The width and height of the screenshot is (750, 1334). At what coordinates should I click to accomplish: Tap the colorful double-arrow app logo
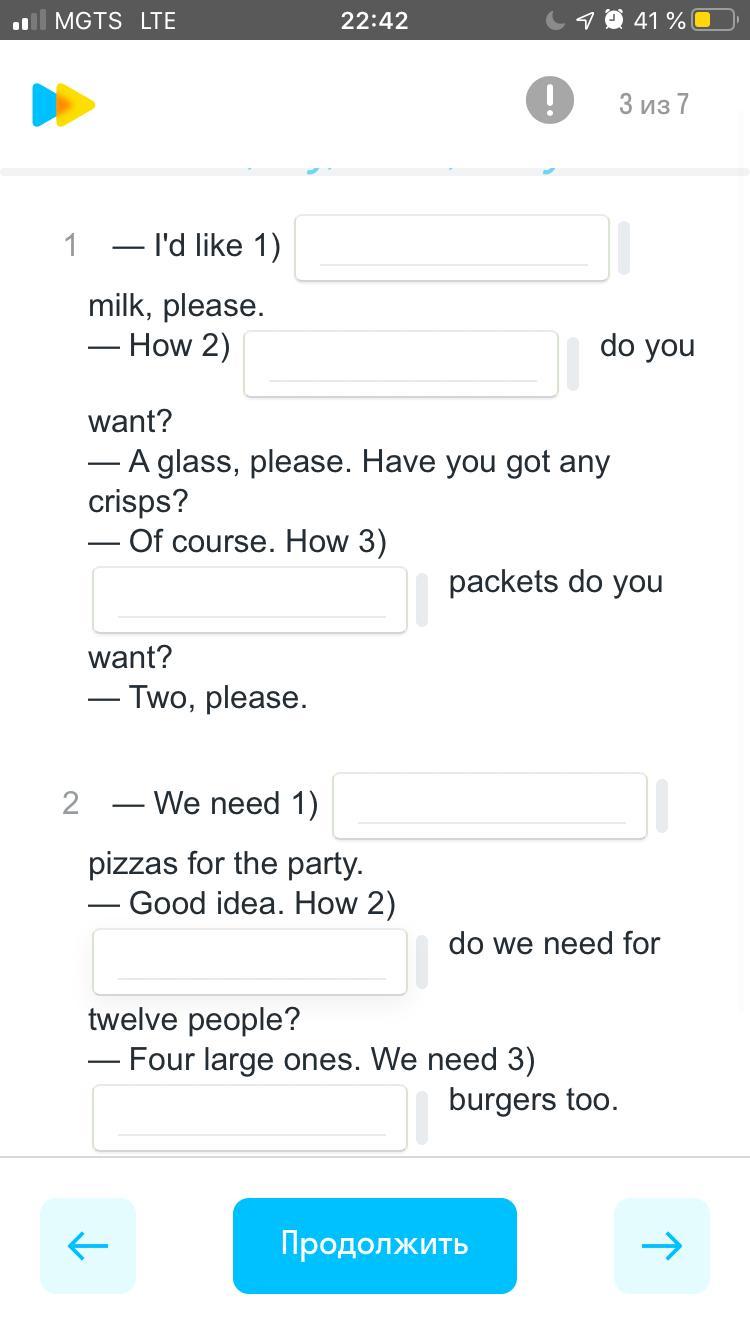(x=63, y=105)
